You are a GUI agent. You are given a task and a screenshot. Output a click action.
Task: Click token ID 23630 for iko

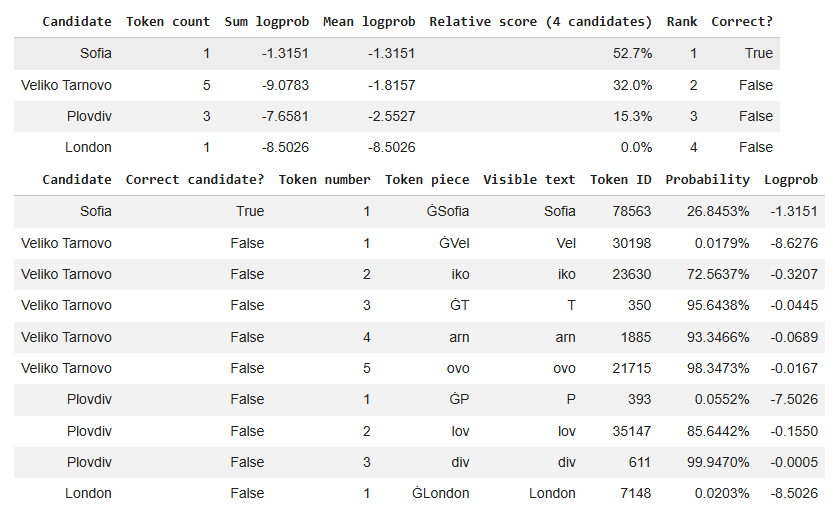[632, 274]
